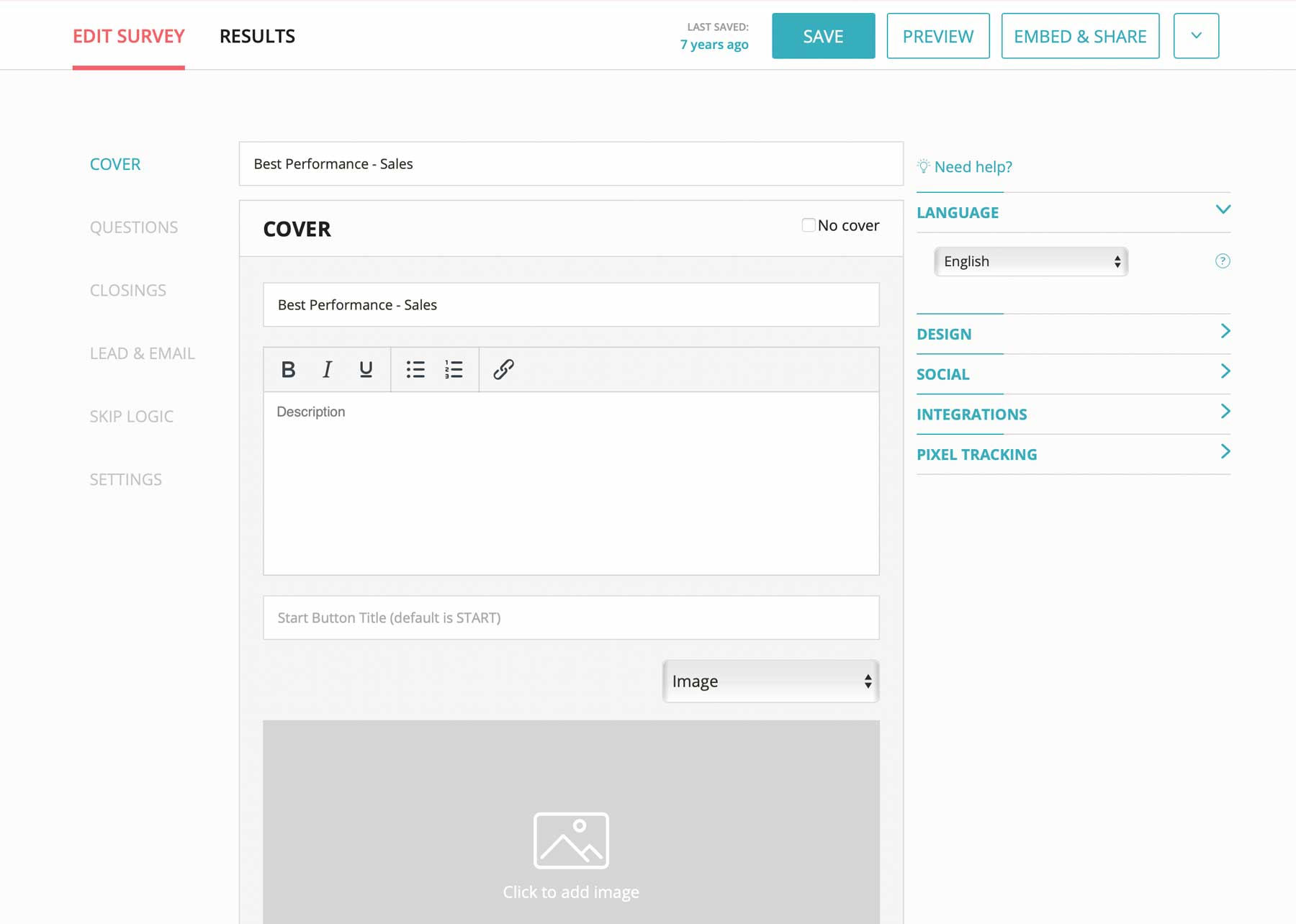Open the English language dropdown
Viewport: 1296px width, 924px height.
coord(1031,261)
